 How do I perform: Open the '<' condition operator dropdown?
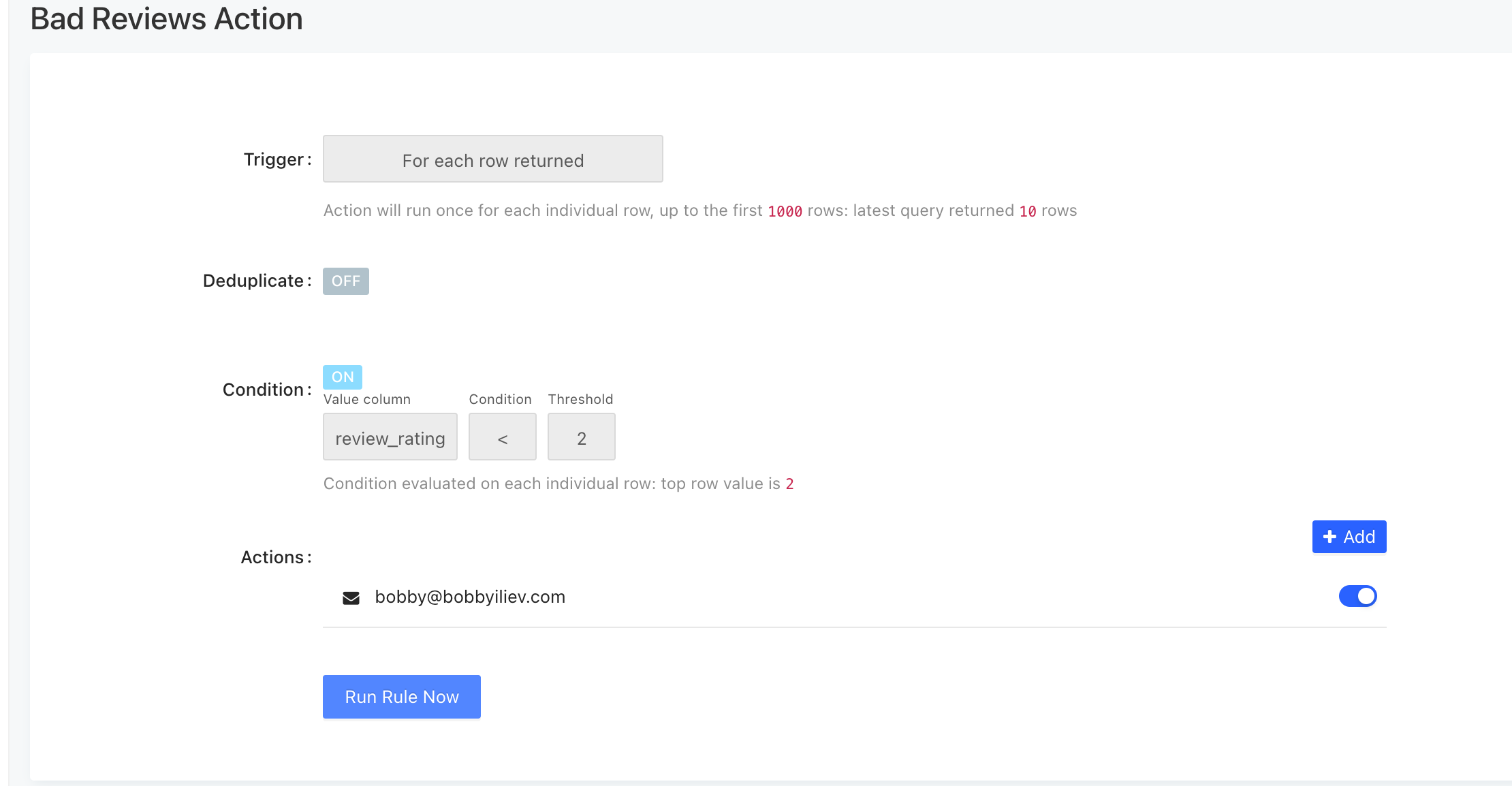coord(502,437)
